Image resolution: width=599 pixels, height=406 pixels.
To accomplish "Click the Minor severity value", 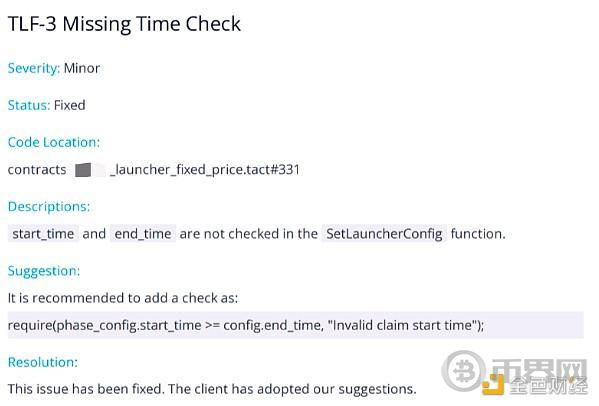I will point(82,68).
